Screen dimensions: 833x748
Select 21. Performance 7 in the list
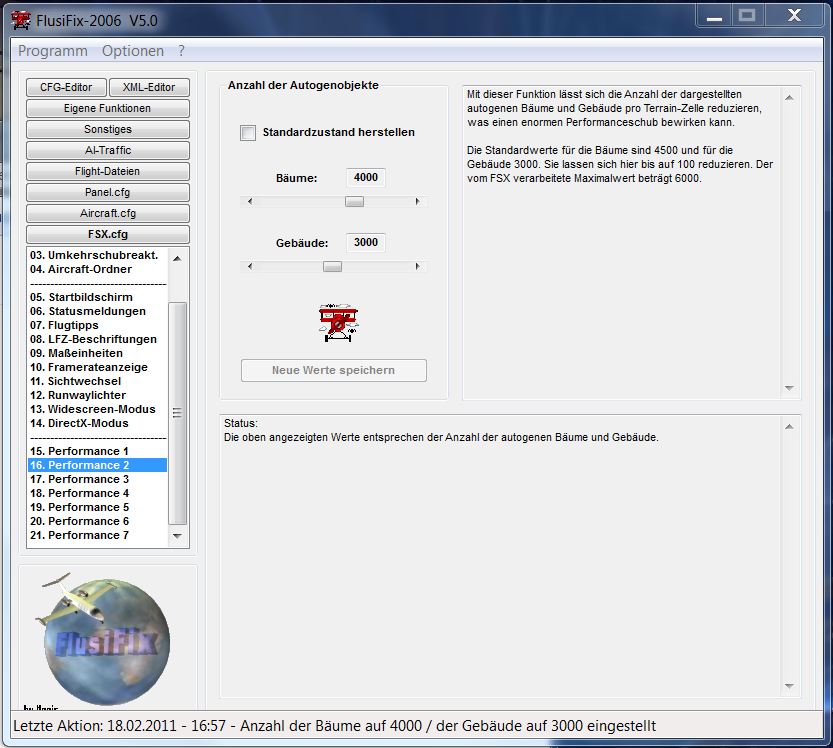click(x=97, y=536)
